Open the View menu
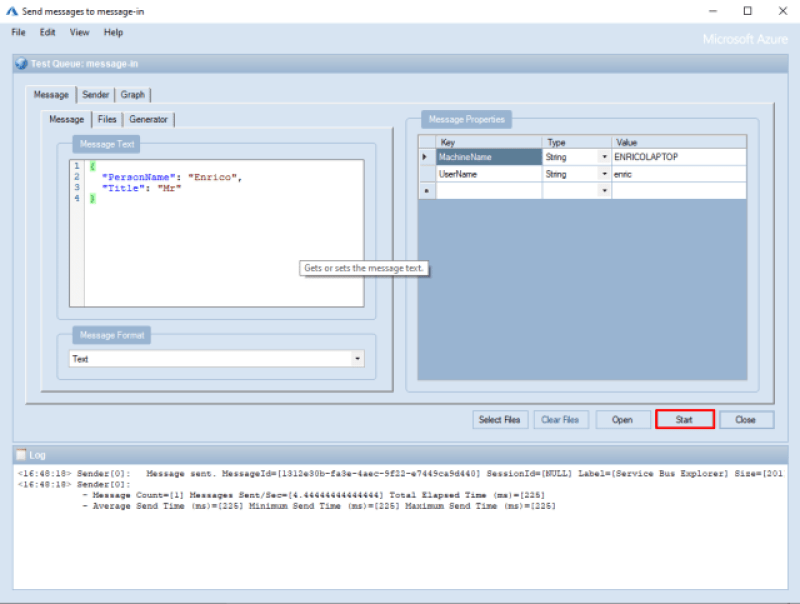Screen dimensions: 800x604 click(x=80, y=32)
